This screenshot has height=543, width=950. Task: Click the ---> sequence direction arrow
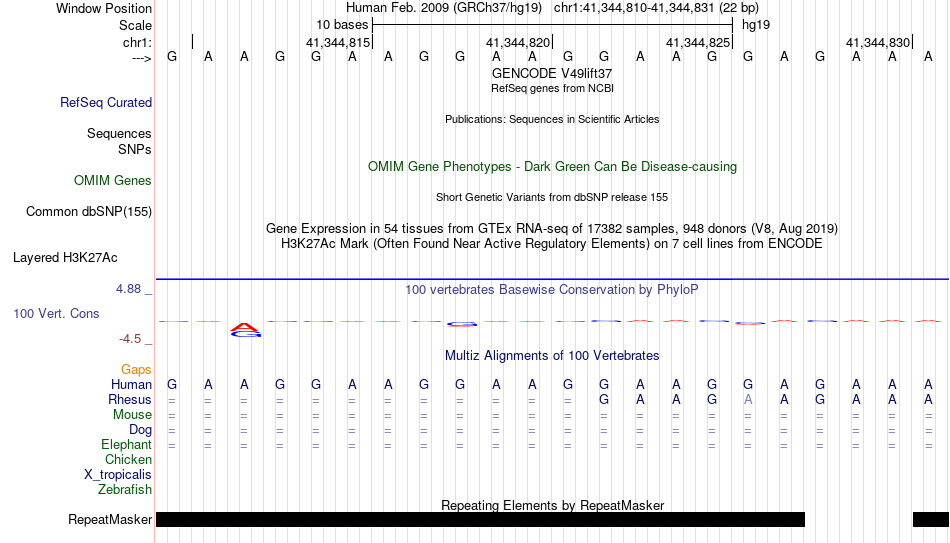141,58
